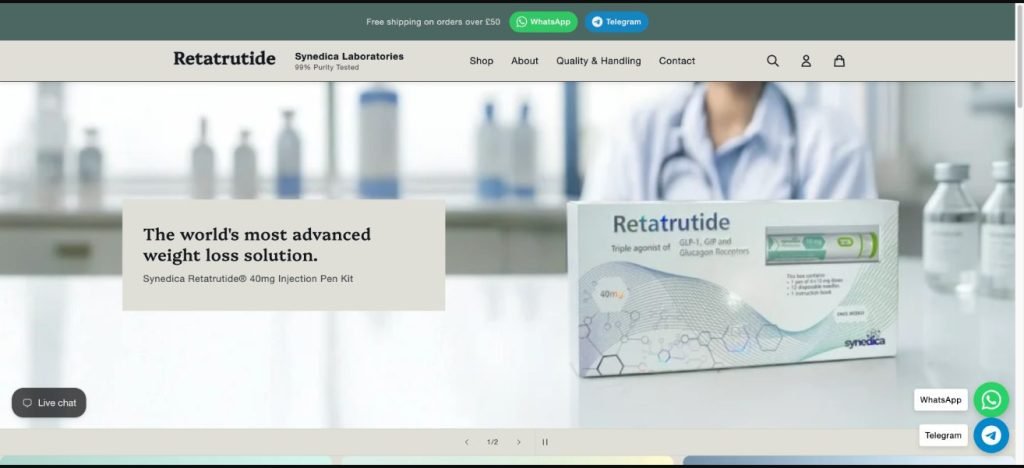Pause the slideshow
Screen dimensions: 1024x468
tap(545, 442)
